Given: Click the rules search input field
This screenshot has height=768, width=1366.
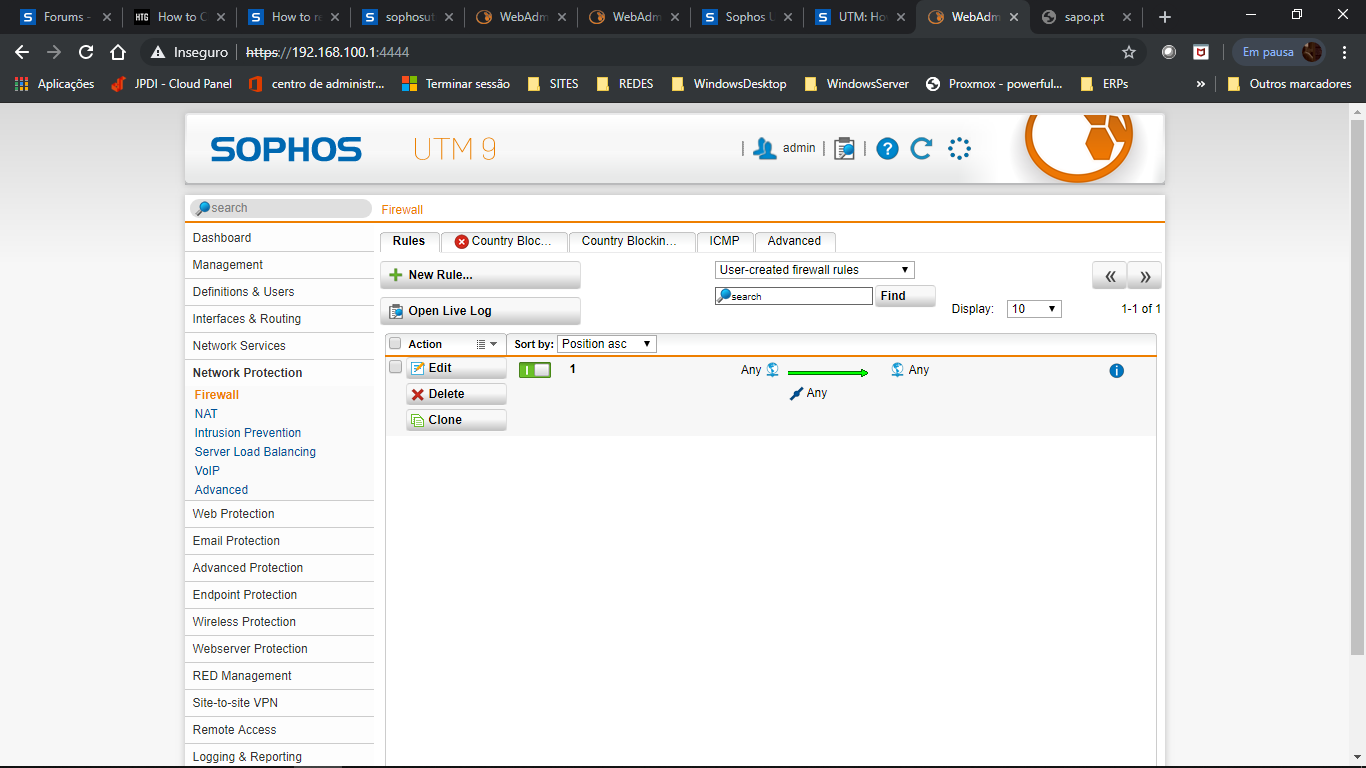Looking at the screenshot, I should (x=794, y=296).
